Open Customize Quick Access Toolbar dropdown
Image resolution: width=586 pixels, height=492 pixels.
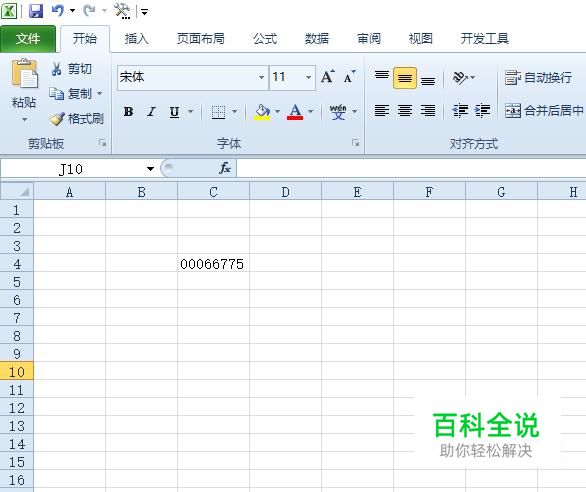[144, 12]
